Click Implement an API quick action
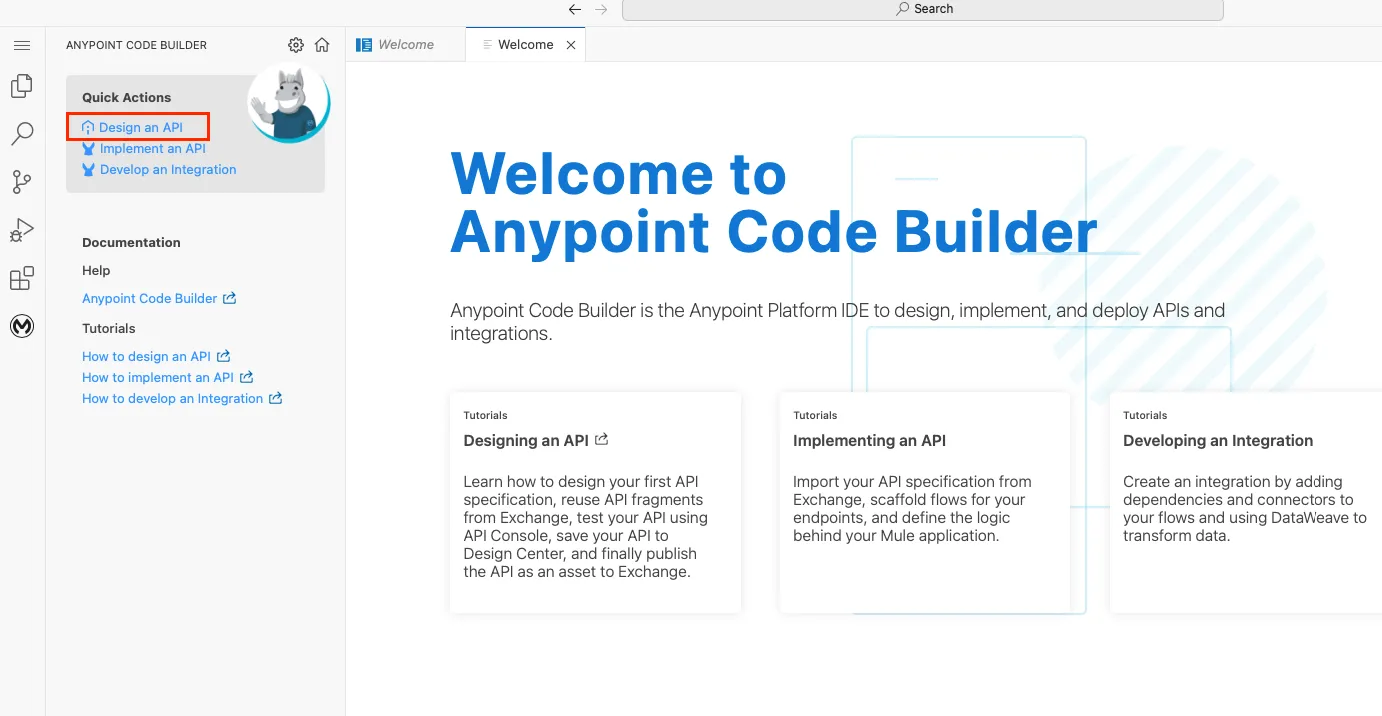The height and width of the screenshot is (716, 1382). (x=152, y=148)
